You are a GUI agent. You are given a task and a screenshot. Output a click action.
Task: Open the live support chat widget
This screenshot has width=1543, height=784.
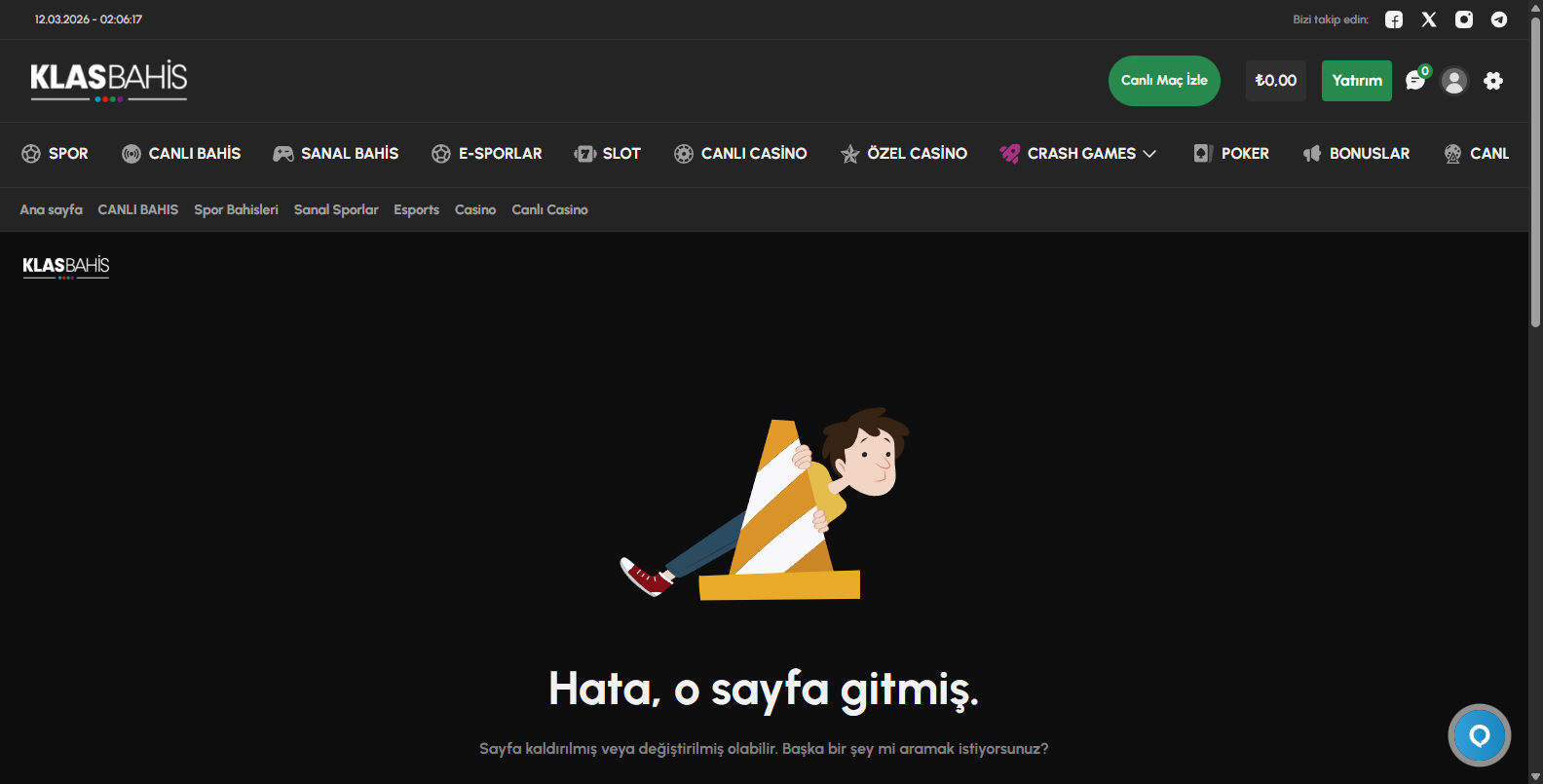[1479, 735]
